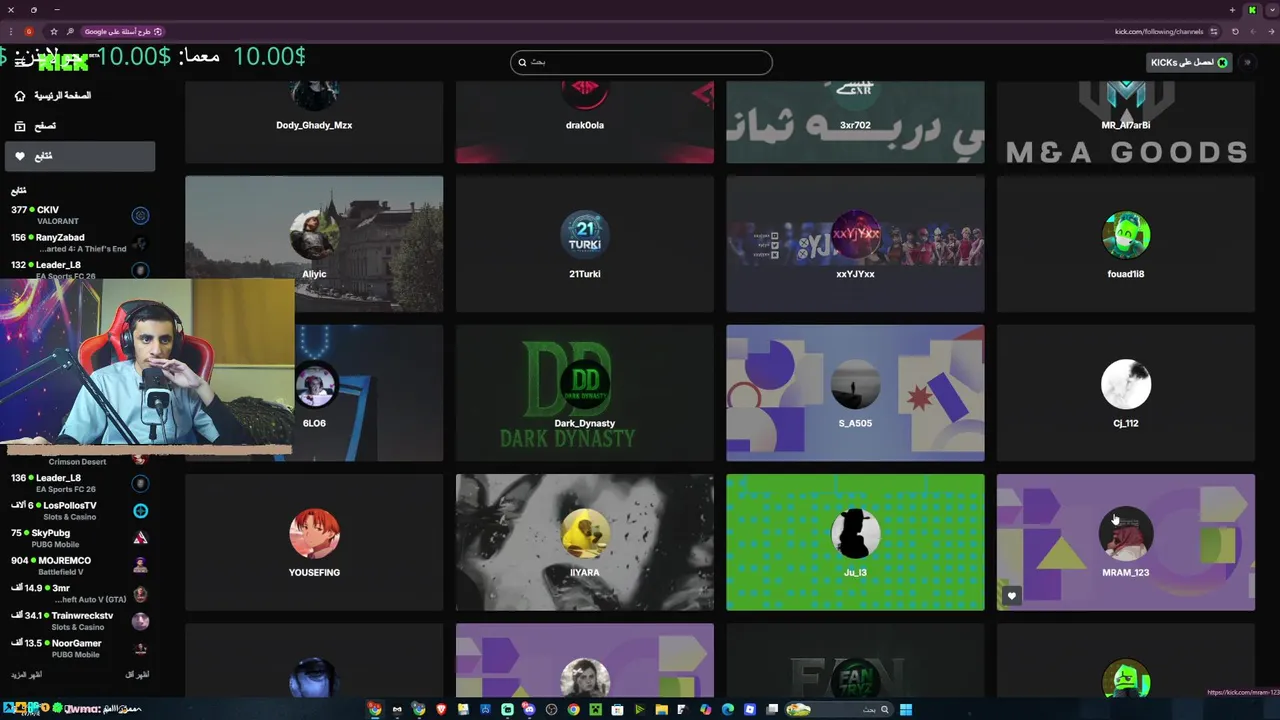Focus the Kick search input field

click(641, 62)
